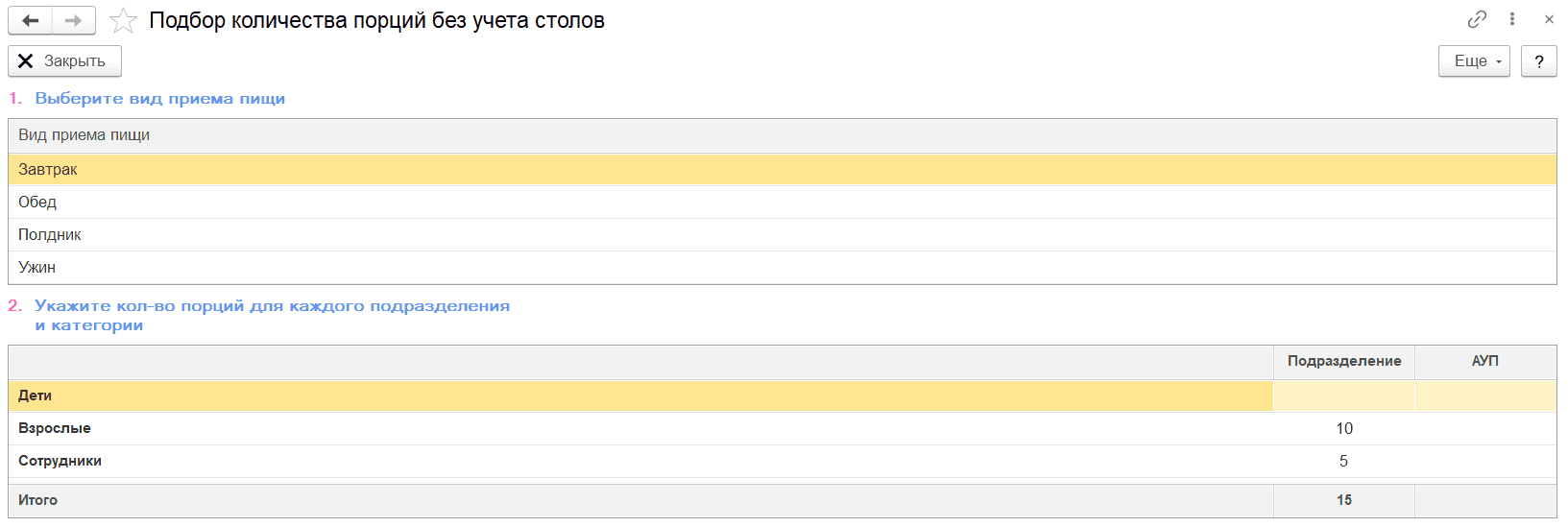Choose "Полдник" in the meal list
The width and height of the screenshot is (1568, 527).
[50, 234]
